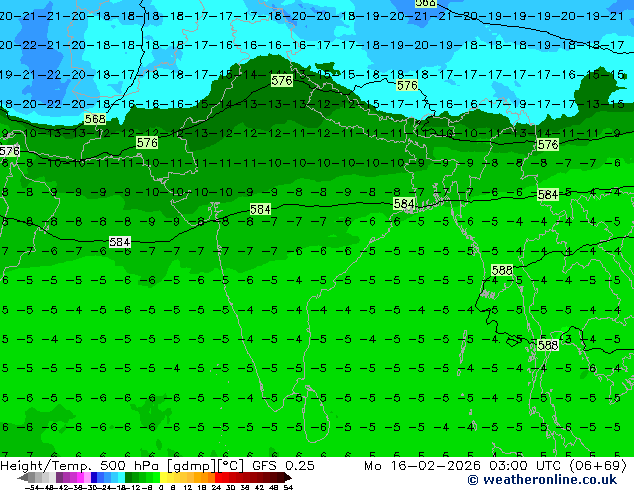The height and width of the screenshot is (490, 634).
Task: Click the 584 contour label over the Arabian Sea
Action: (x=120, y=242)
